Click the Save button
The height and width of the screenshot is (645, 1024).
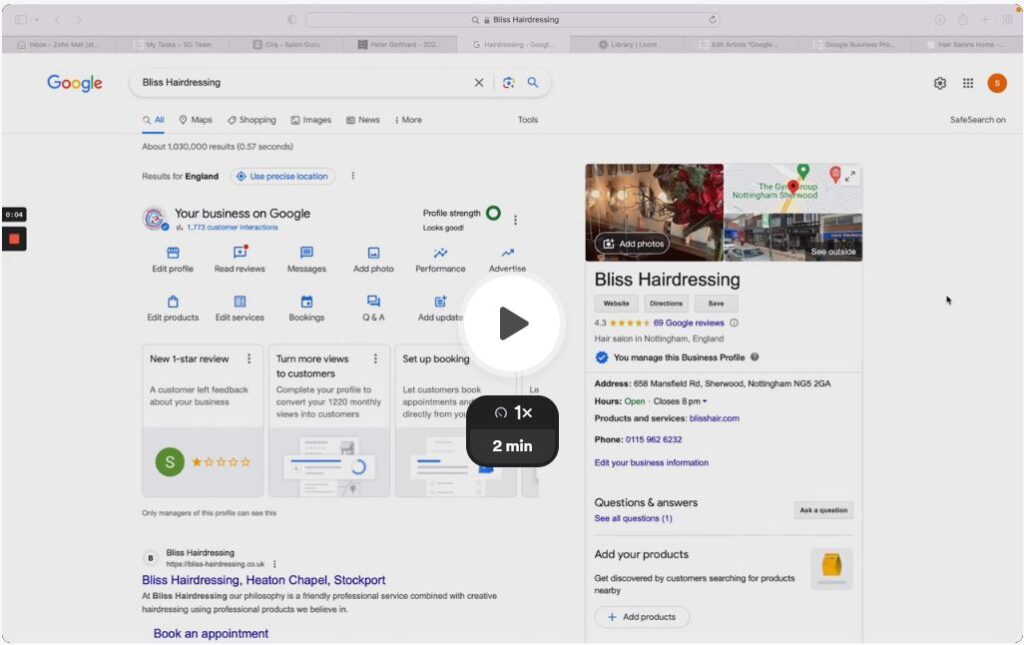point(716,304)
